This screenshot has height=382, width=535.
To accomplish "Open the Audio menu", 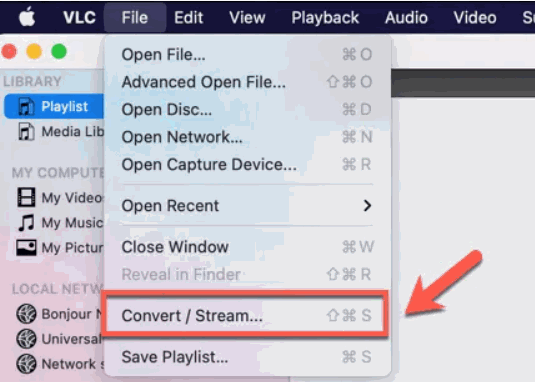I will click(406, 17).
